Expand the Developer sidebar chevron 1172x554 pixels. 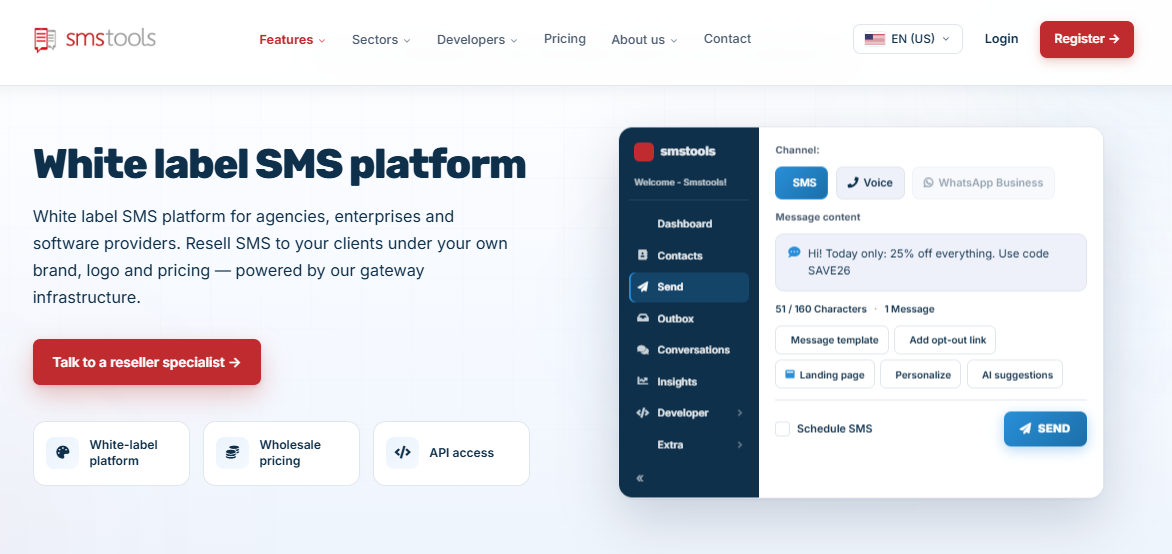(740, 413)
